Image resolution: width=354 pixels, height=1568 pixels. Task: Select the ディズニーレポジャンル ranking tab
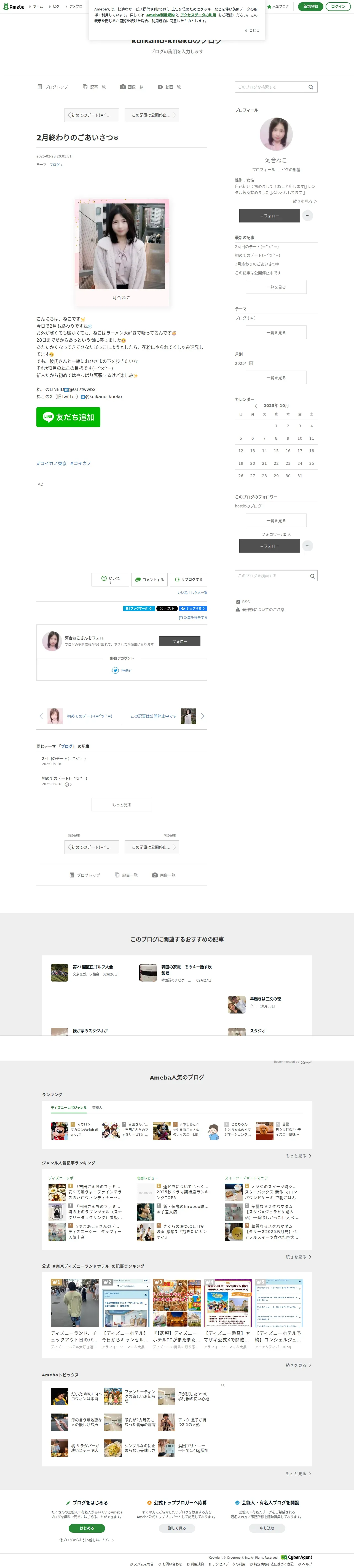[x=68, y=1108]
